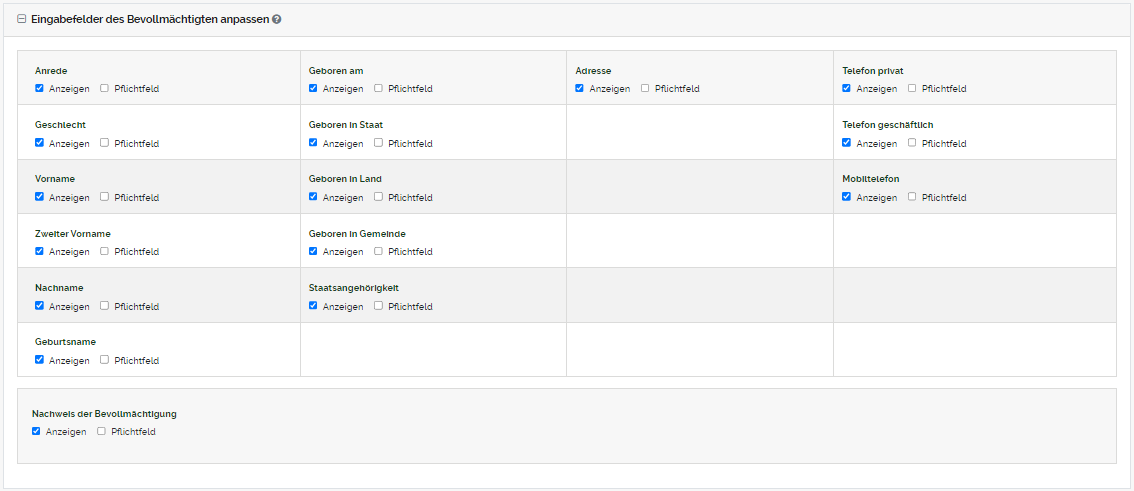Viewport: 1134px width, 491px height.
Task: Uncheck Anzeigen for Geboren in Staat
Action: pyautogui.click(x=313, y=143)
